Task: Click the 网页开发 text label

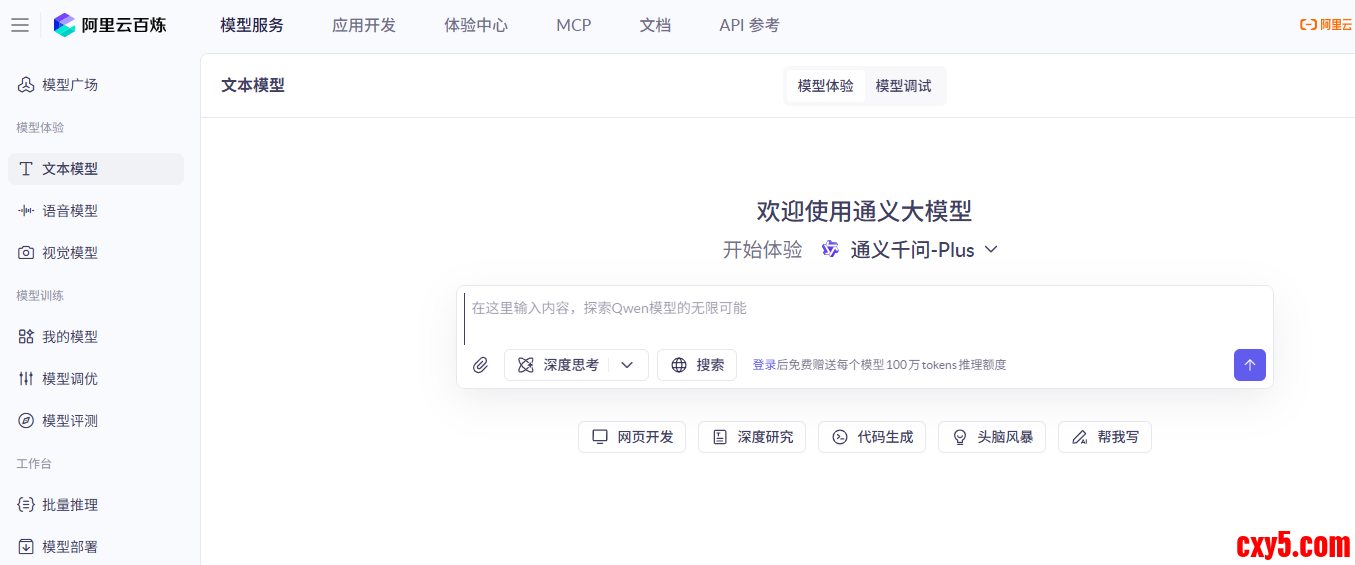Action: pyautogui.click(x=646, y=437)
